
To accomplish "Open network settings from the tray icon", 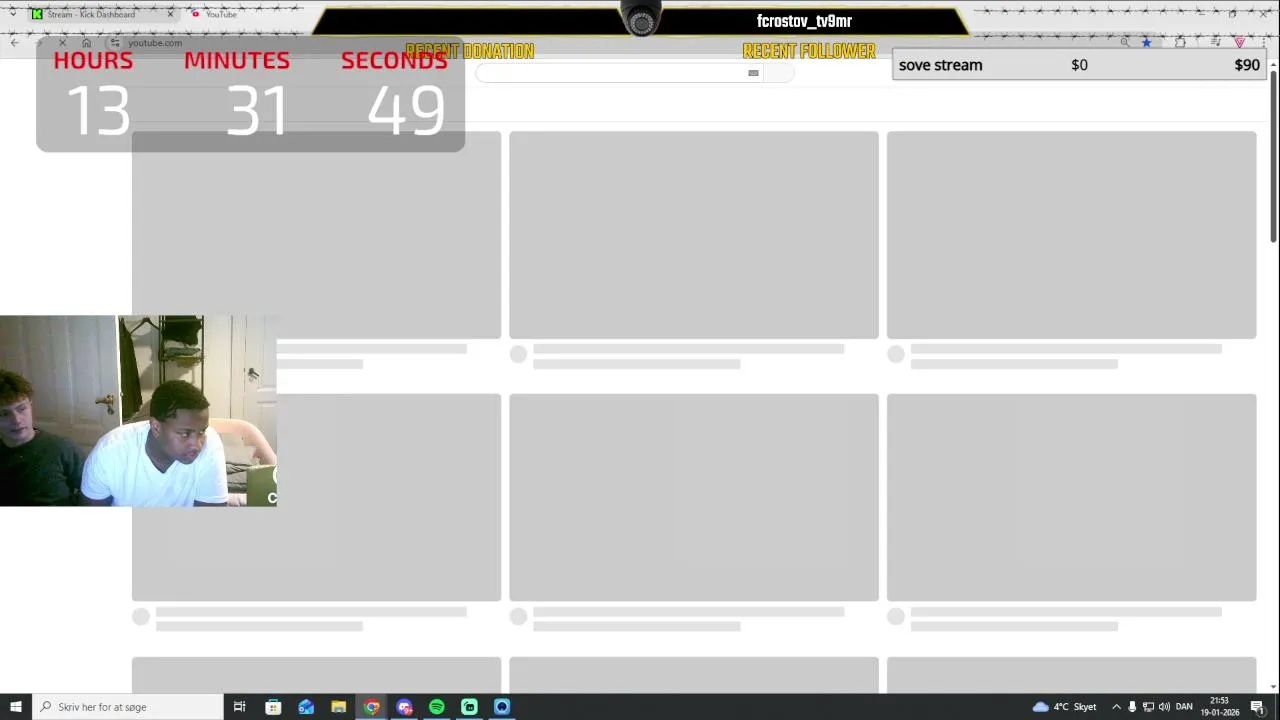I will click(x=1148, y=707).
